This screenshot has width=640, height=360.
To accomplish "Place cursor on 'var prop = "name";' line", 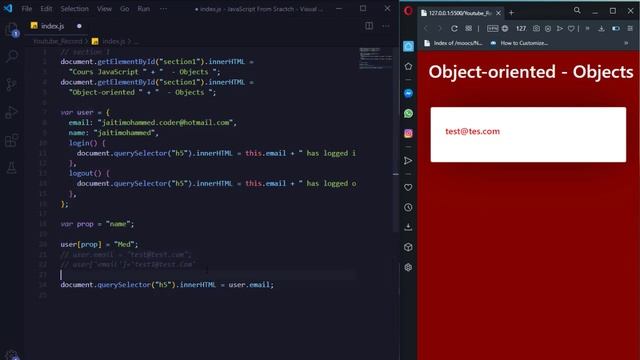I will pyautogui.click(x=97, y=224).
